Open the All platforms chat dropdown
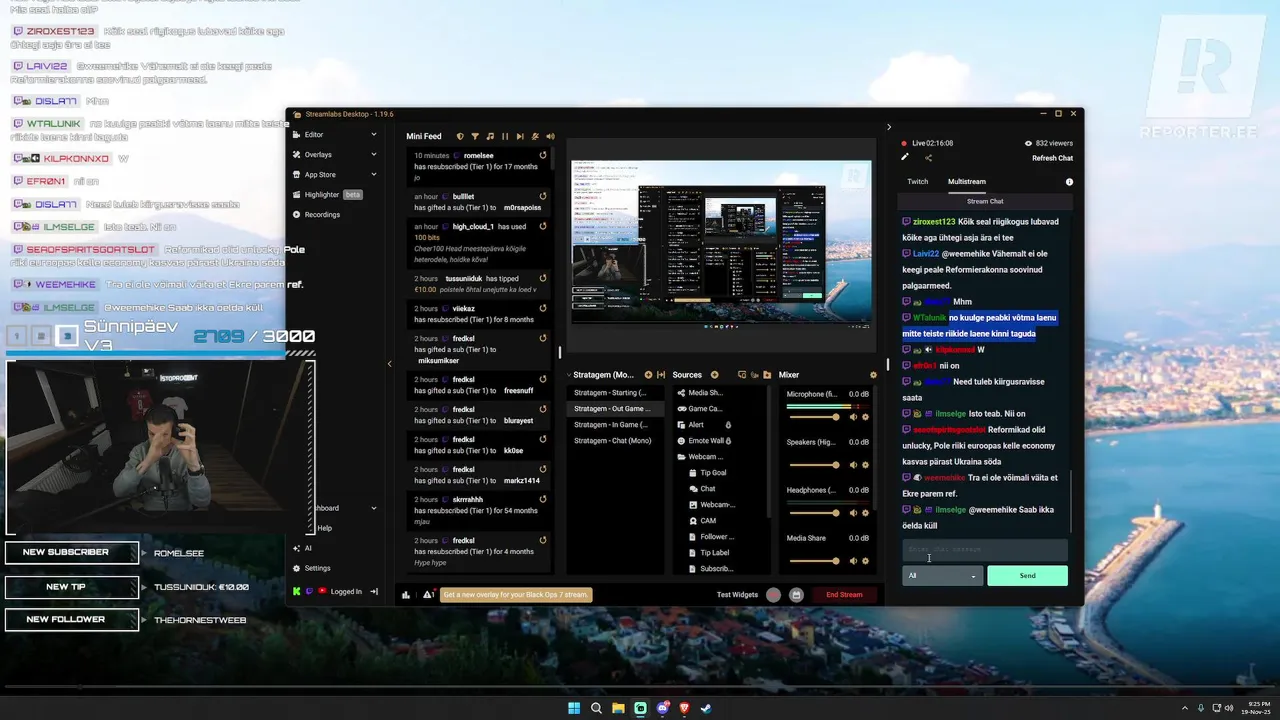1280x720 pixels. pos(942,576)
